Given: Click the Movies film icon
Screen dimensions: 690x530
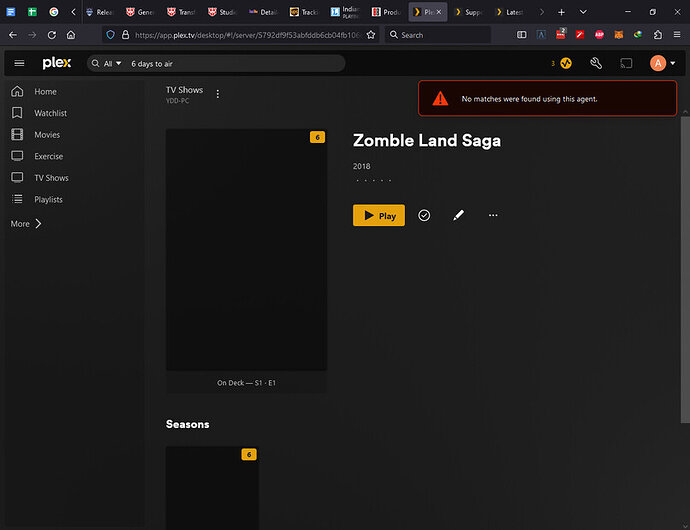Looking at the screenshot, I should pyautogui.click(x=17, y=134).
